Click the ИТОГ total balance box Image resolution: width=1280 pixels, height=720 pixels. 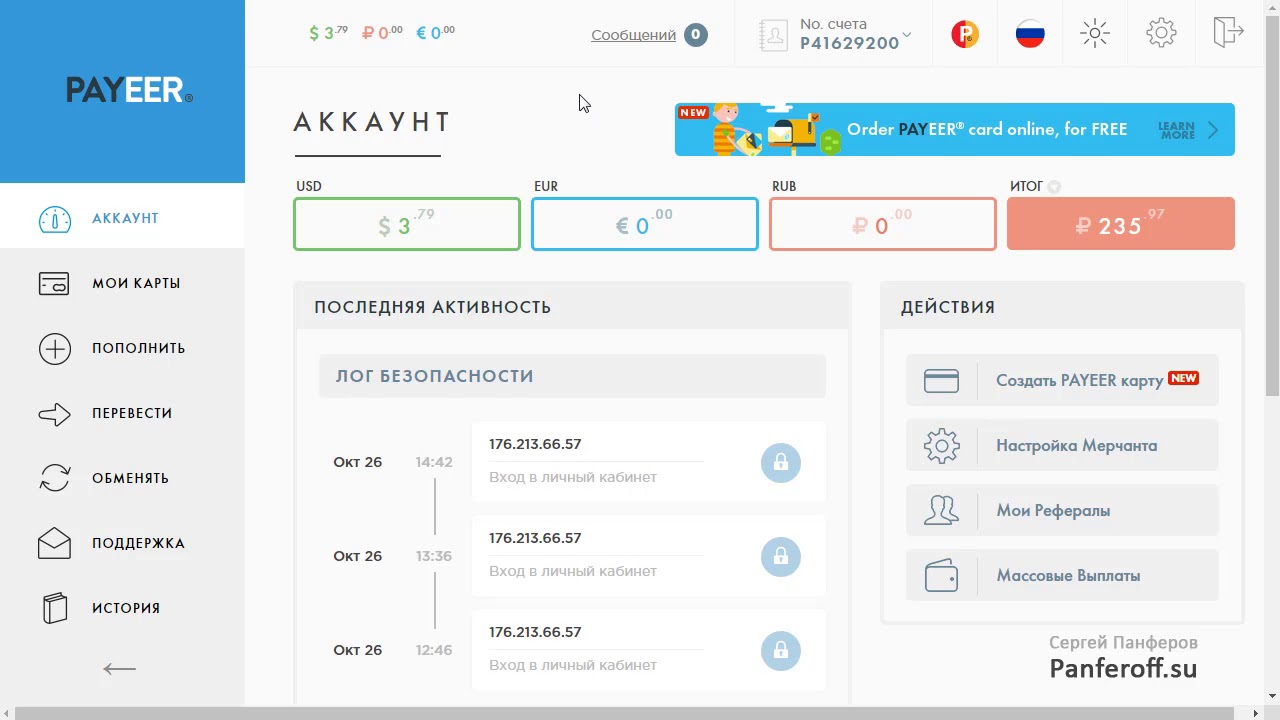1121,224
